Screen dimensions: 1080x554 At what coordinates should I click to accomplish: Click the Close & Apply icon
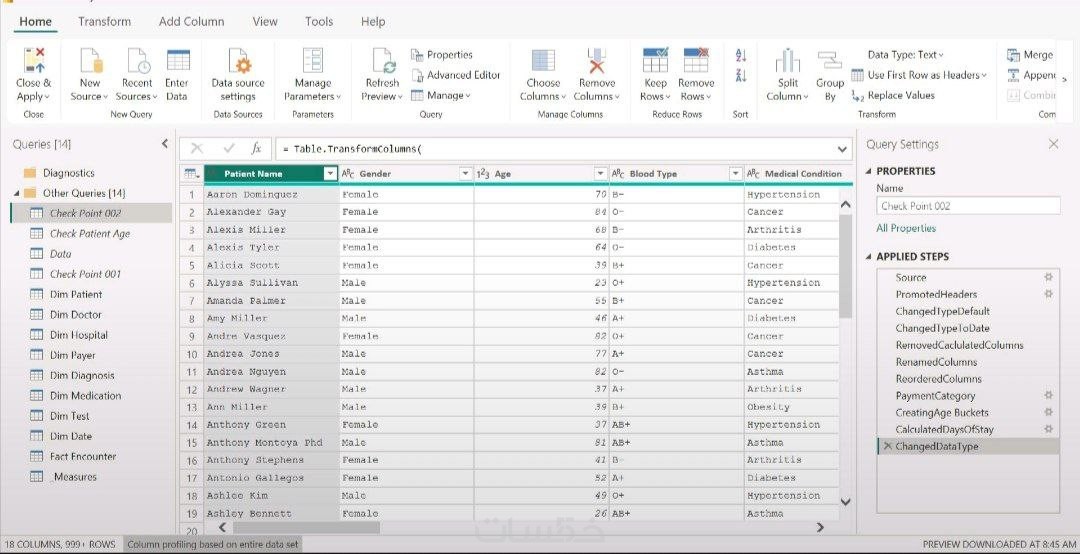coord(33,61)
